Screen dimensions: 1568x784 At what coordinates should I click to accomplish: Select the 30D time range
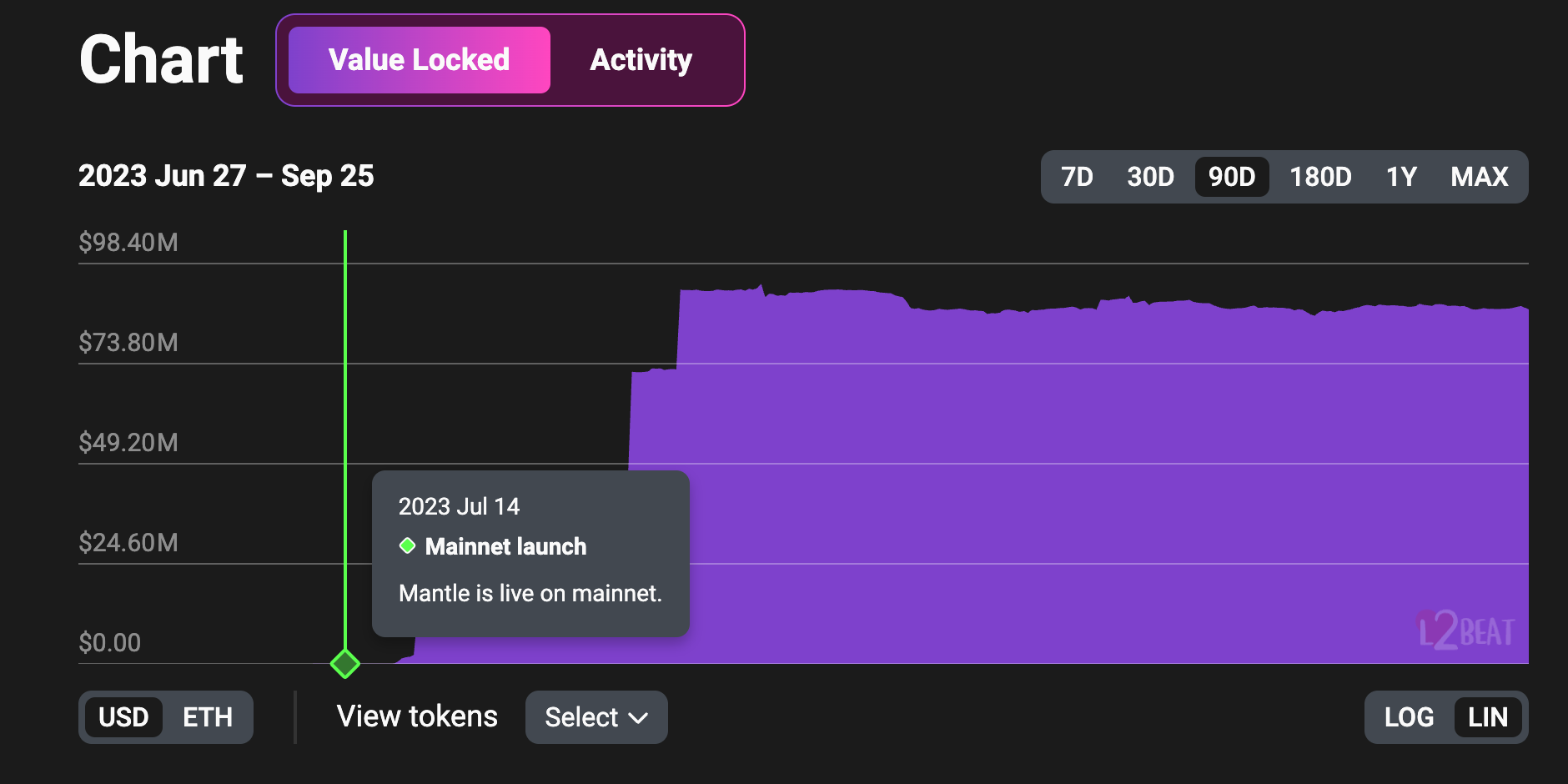click(1150, 177)
